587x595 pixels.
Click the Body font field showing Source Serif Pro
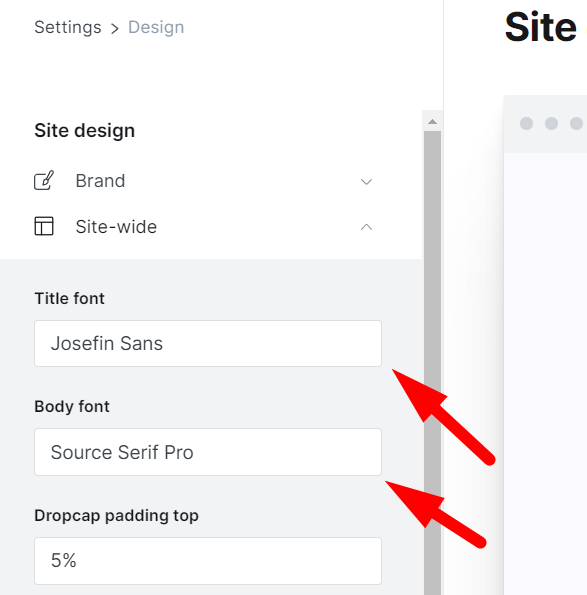click(208, 452)
